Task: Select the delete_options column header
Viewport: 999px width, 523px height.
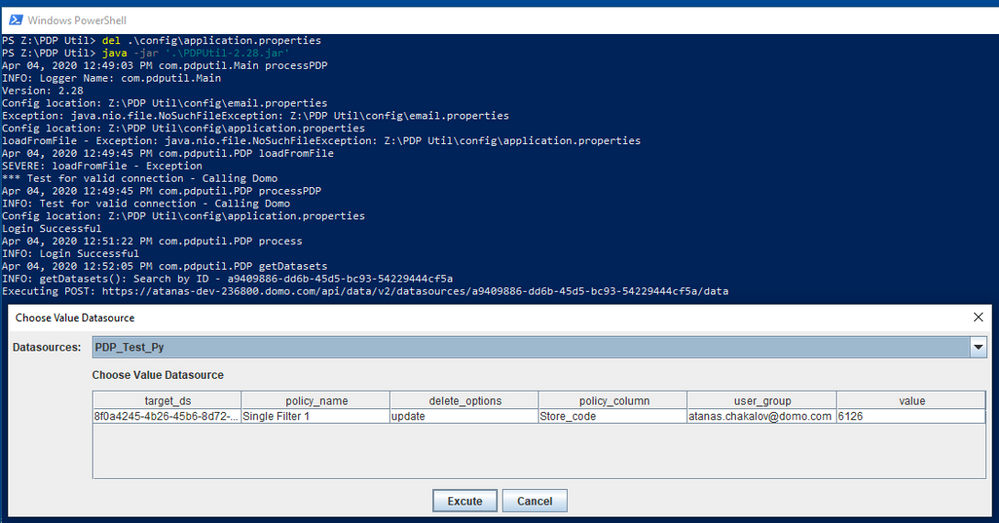Action: click(464, 401)
